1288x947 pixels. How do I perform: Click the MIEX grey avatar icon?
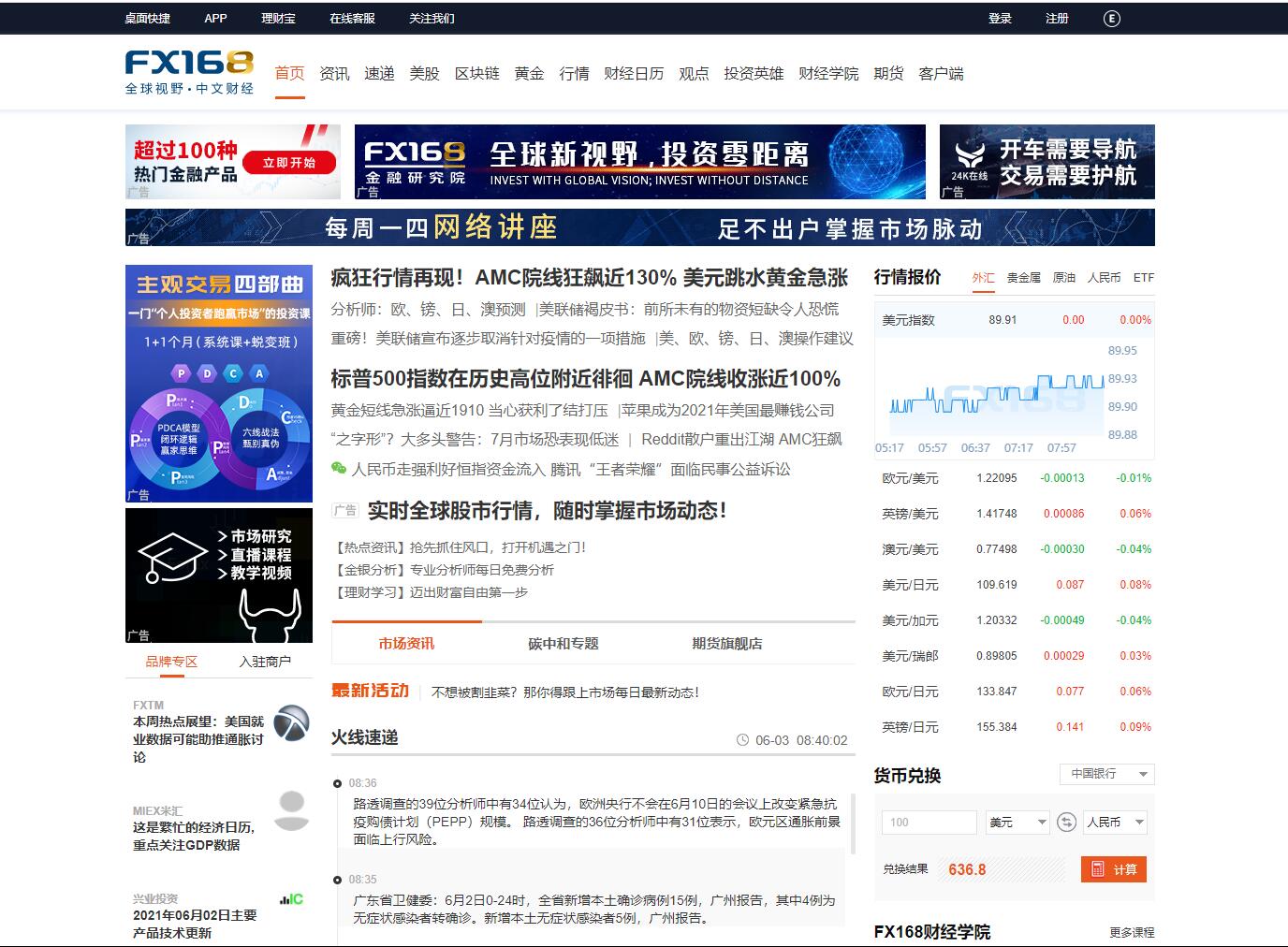pos(291,810)
